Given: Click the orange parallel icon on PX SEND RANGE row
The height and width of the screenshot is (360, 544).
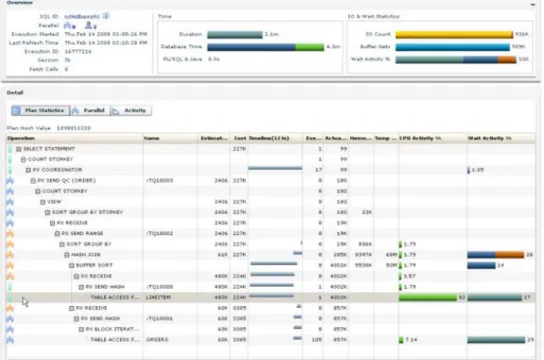Looking at the screenshot, I should pos(10,233).
